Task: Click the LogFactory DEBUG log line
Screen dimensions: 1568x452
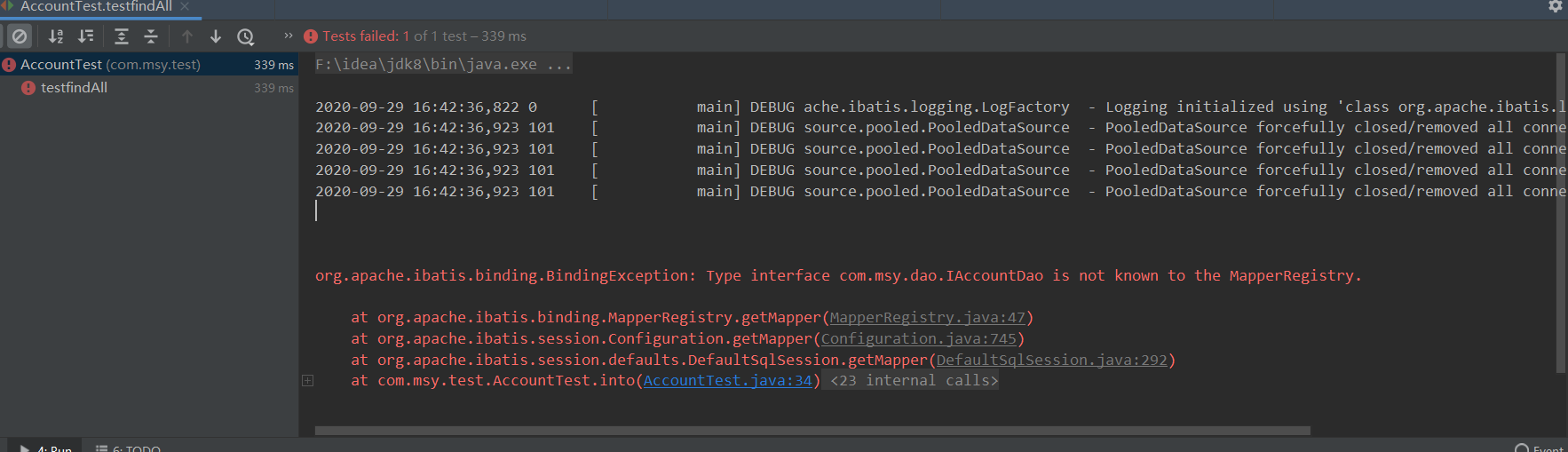Action: click(x=940, y=107)
